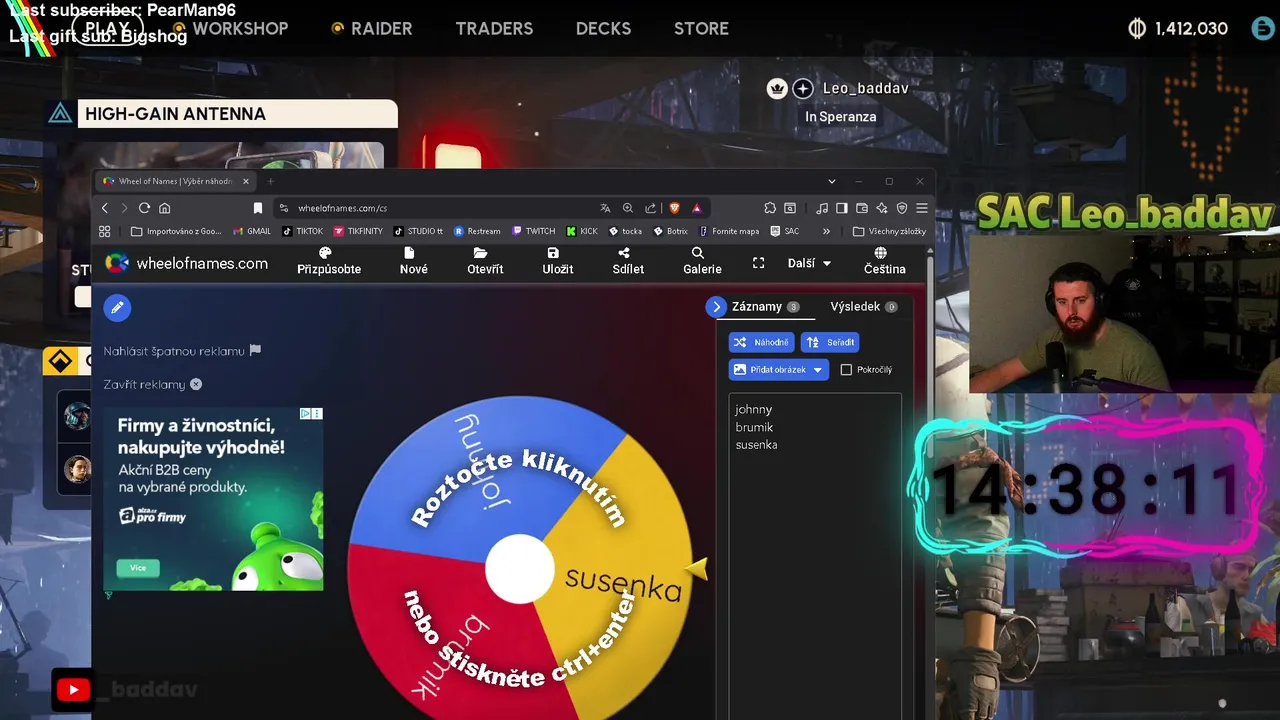Open the Galerie search
Screen dimensions: 1280x720
click(702, 261)
